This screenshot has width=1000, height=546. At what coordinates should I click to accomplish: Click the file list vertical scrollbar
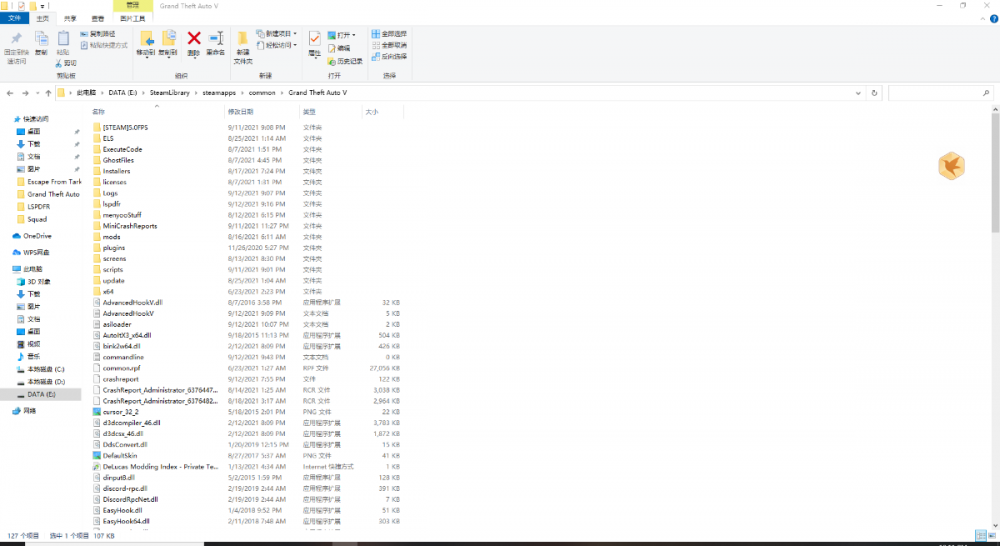click(995, 173)
